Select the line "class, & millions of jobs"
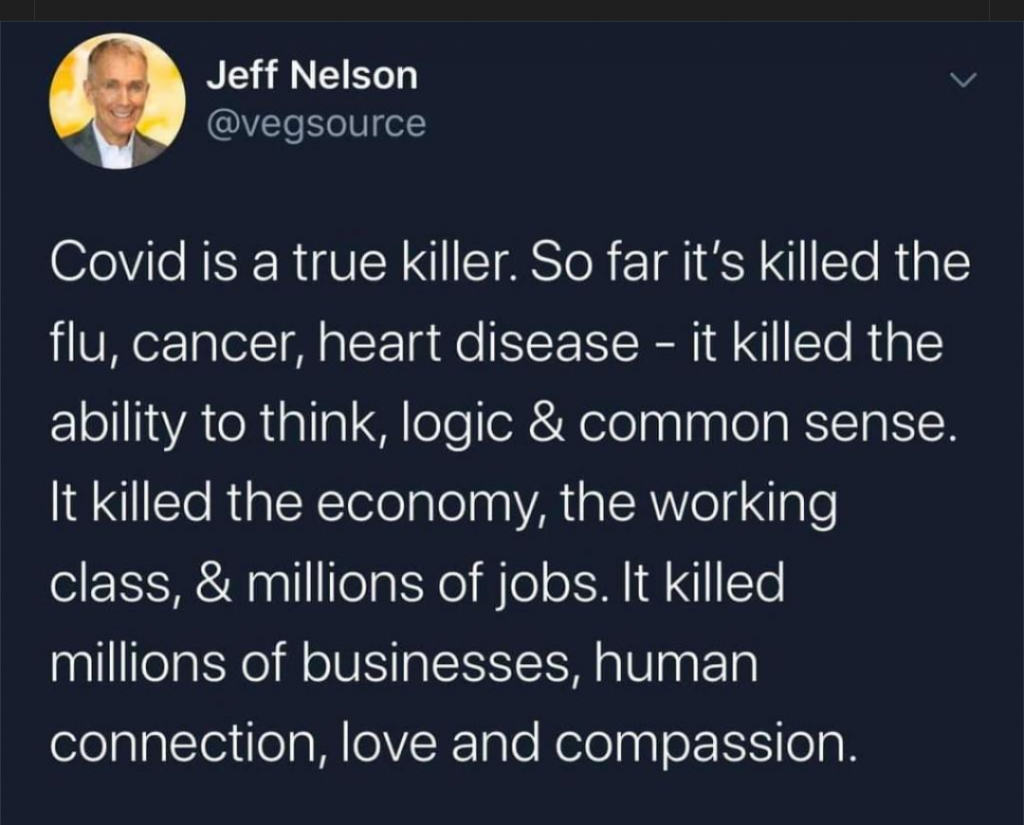This screenshot has height=825, width=1024. (x=417, y=585)
